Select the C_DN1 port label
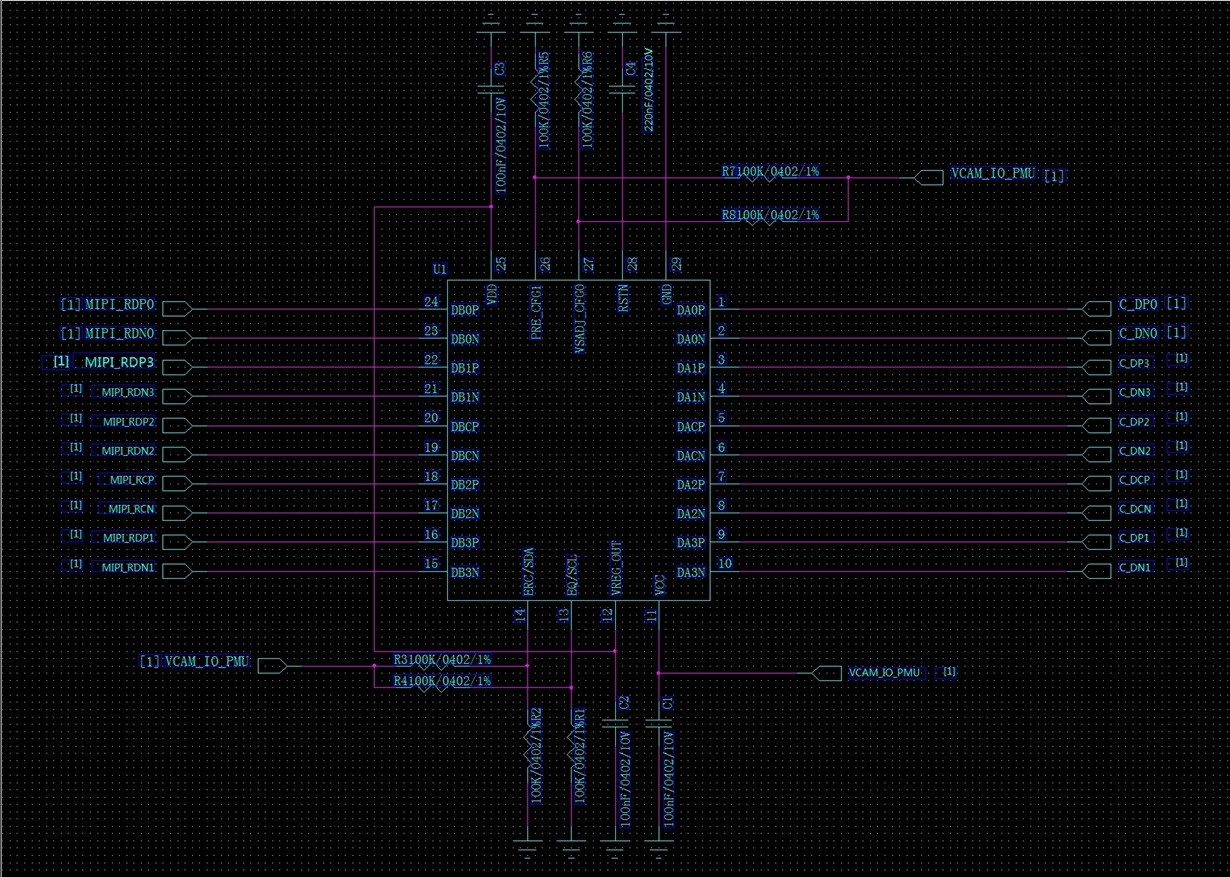The height and width of the screenshot is (877, 1230). point(1135,567)
